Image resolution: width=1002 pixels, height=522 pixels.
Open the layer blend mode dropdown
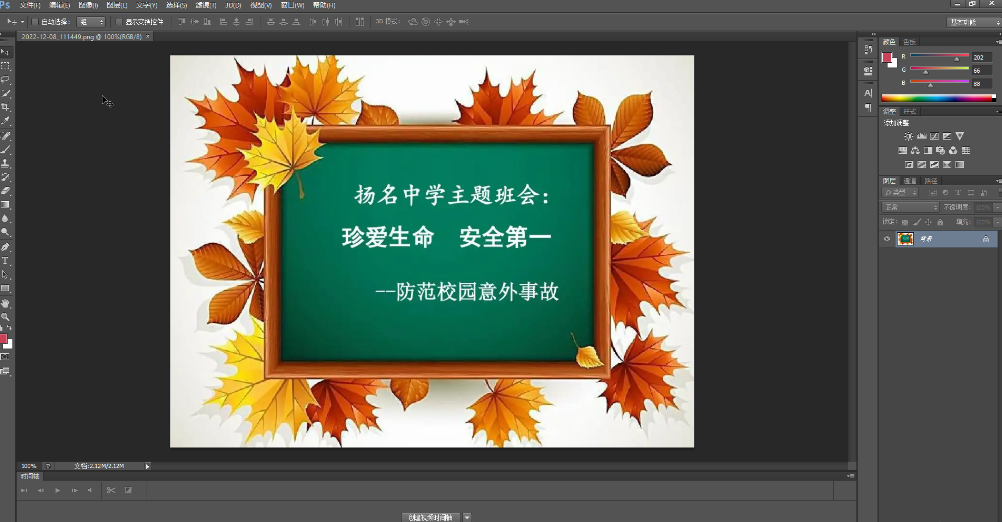(910, 207)
